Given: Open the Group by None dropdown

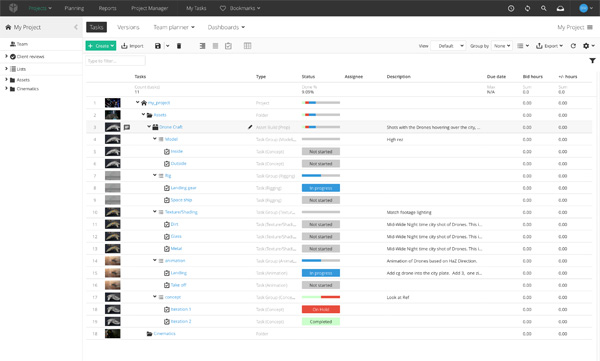Looking at the screenshot, I should pyautogui.click(x=502, y=46).
